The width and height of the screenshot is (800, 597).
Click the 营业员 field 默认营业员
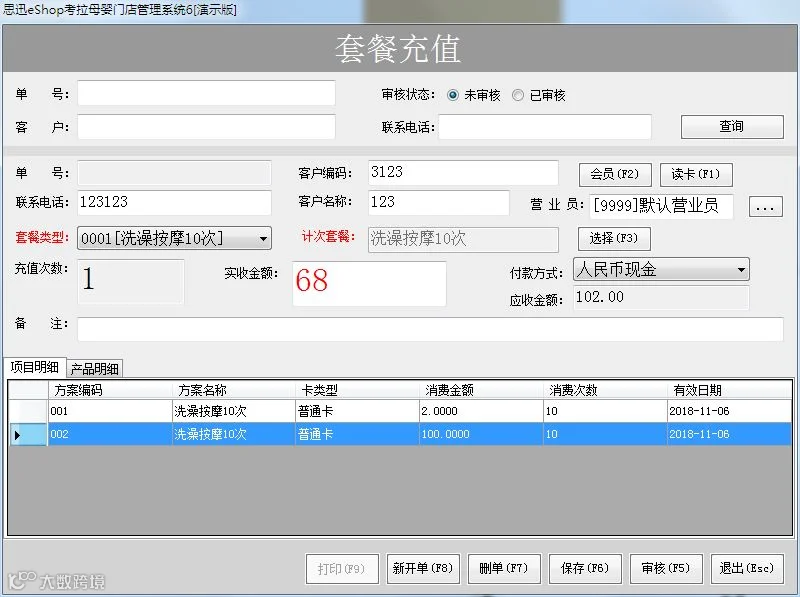point(661,206)
